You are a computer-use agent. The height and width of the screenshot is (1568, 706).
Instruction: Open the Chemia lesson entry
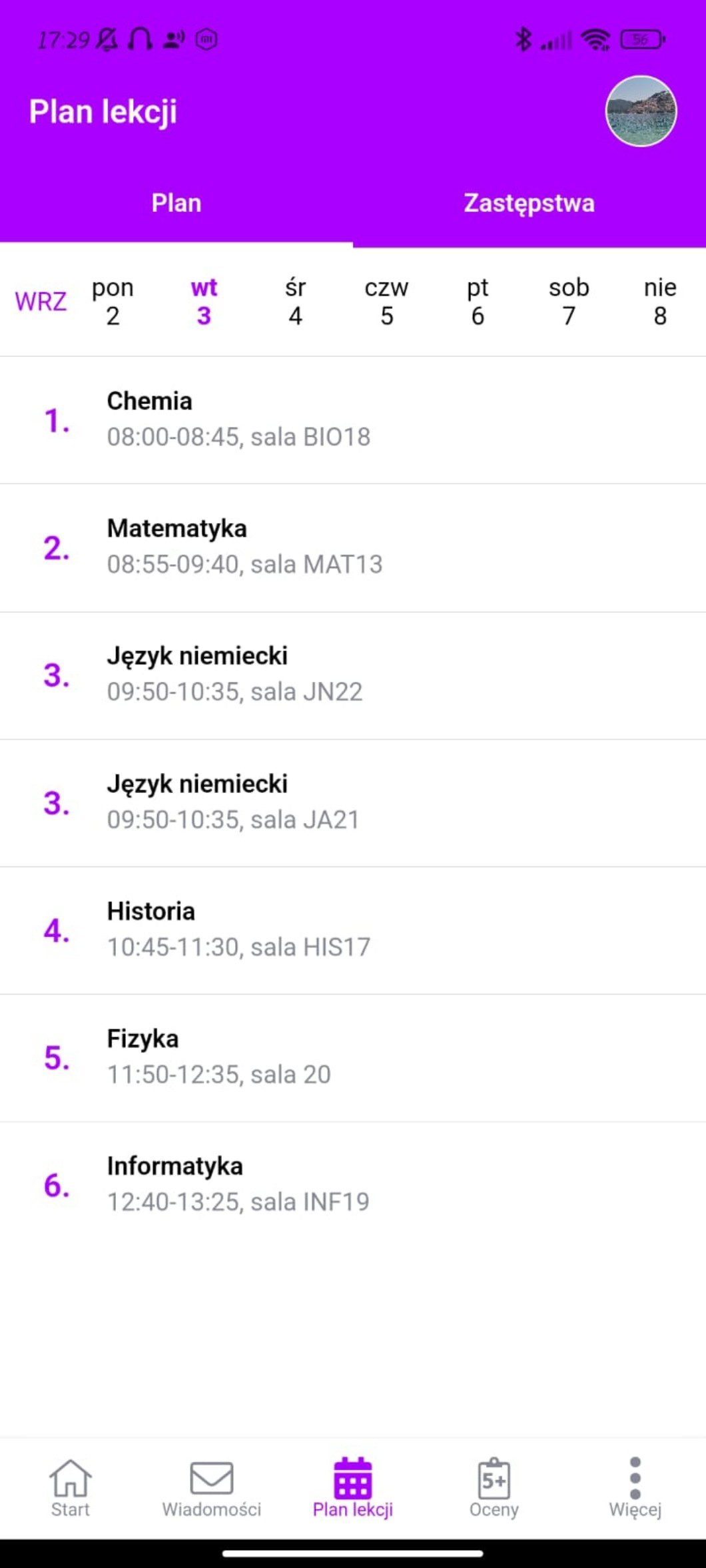(353, 419)
